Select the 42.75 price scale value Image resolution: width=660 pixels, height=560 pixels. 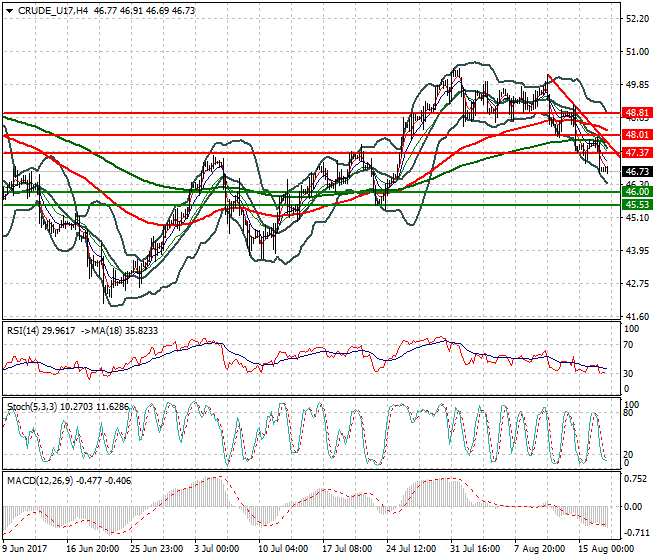pyautogui.click(x=637, y=284)
